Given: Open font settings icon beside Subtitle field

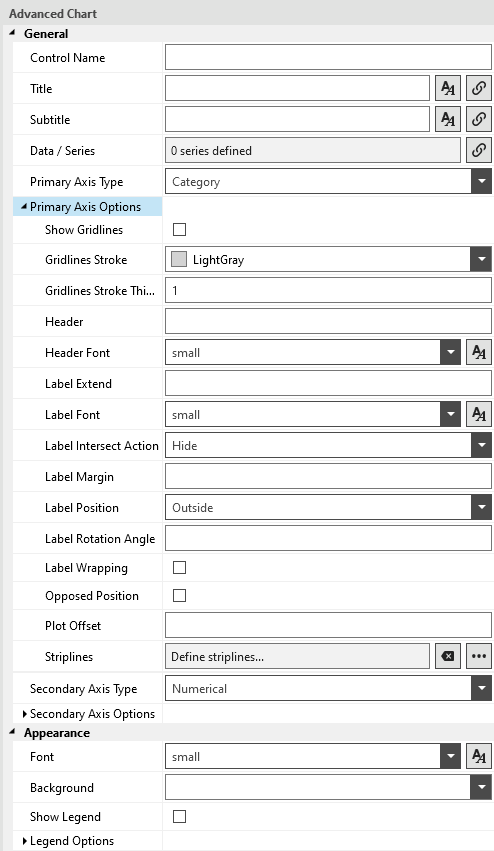Looking at the screenshot, I should click(x=448, y=119).
